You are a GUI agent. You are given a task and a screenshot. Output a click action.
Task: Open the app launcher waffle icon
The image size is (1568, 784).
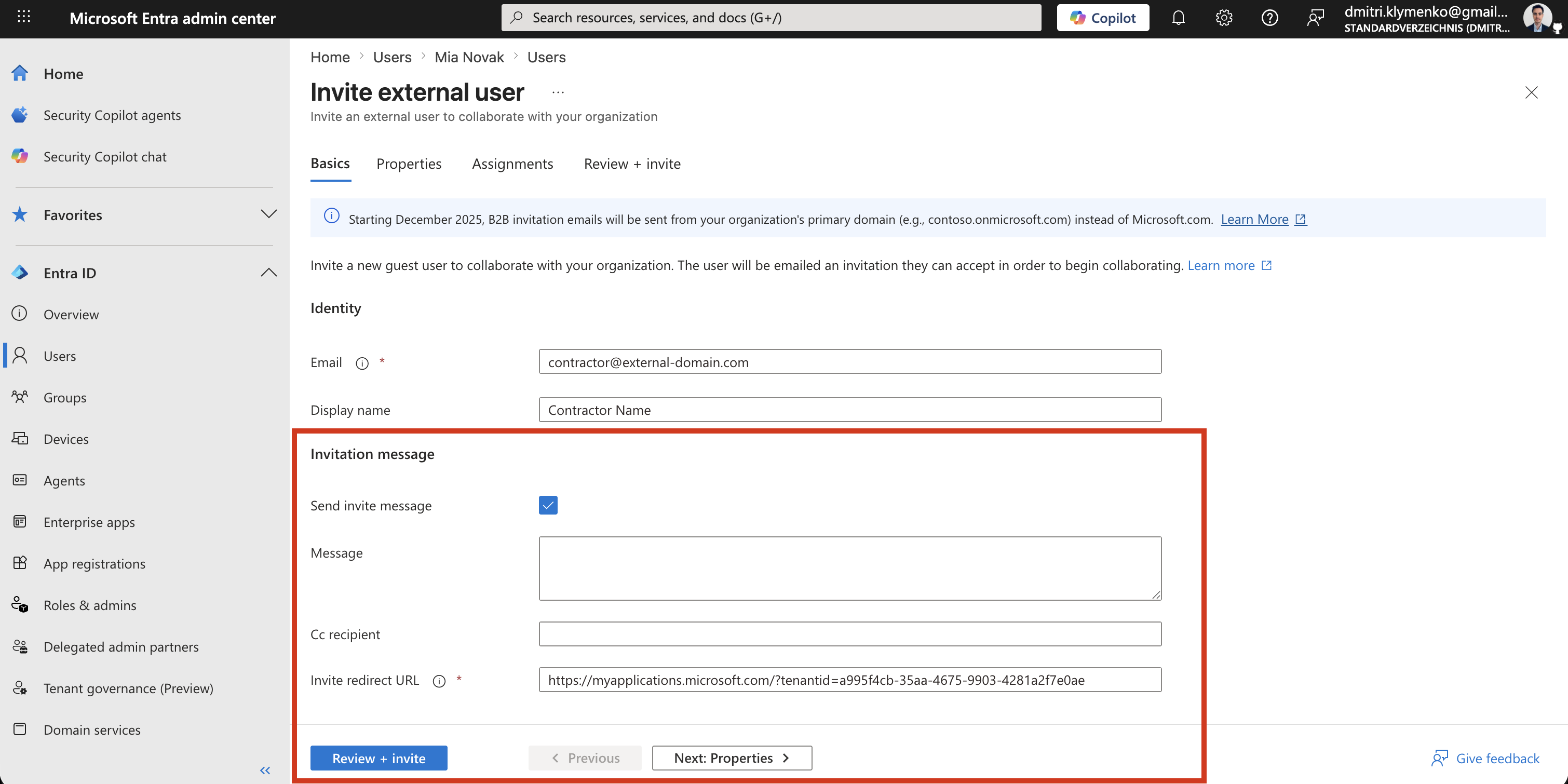click(24, 17)
